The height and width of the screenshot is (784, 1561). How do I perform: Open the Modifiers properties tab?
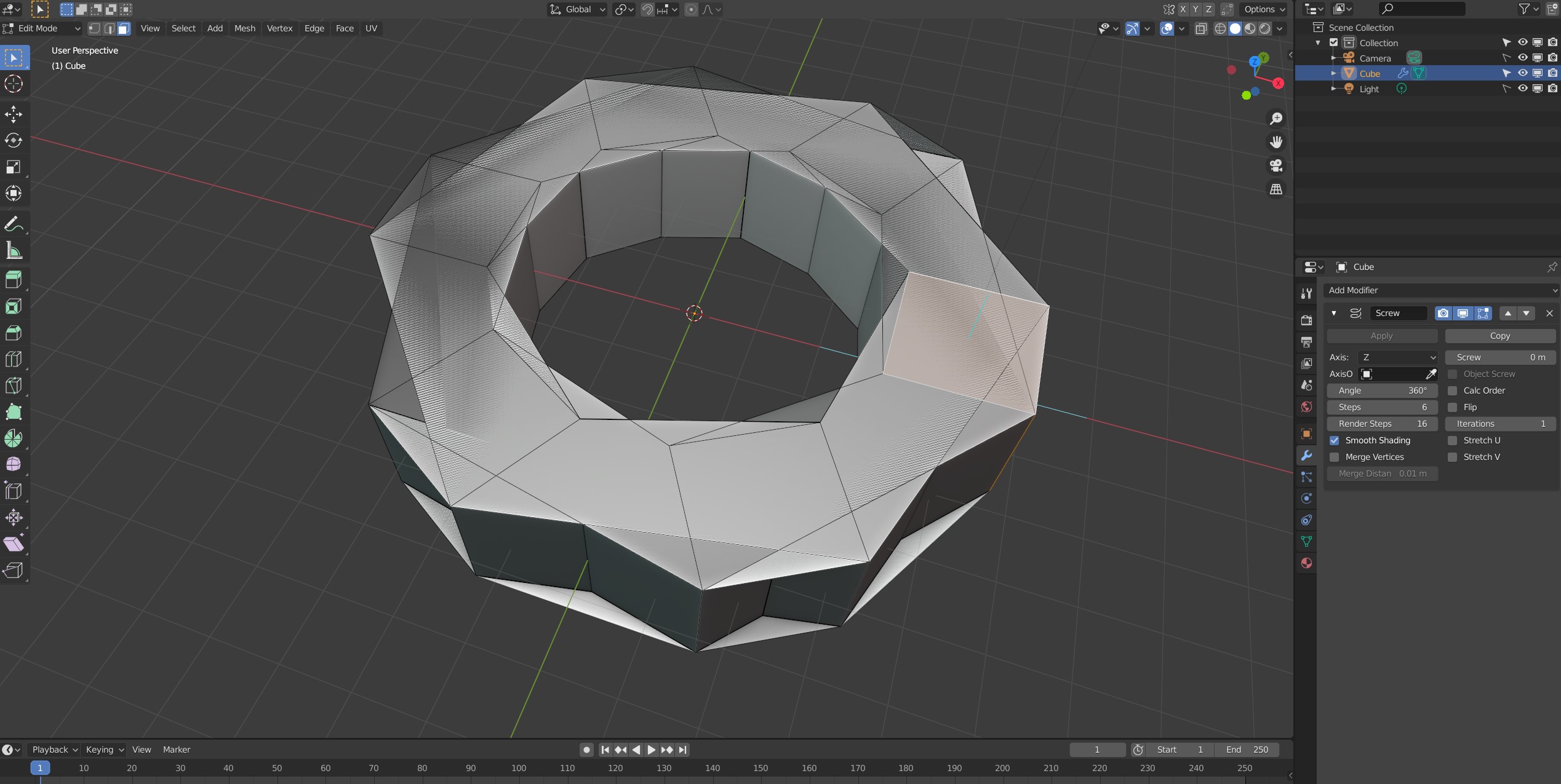point(1306,456)
